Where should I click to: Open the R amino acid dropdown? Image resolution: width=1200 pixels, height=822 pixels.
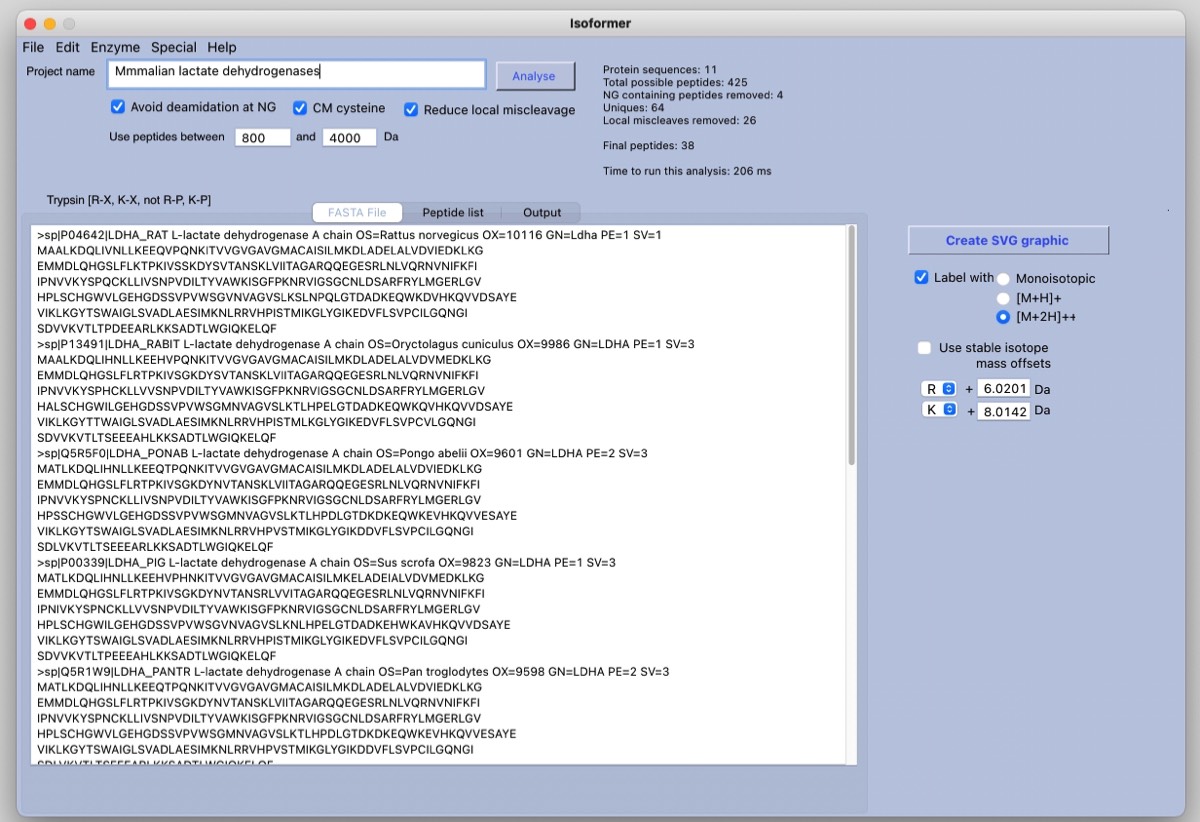[x=939, y=388]
